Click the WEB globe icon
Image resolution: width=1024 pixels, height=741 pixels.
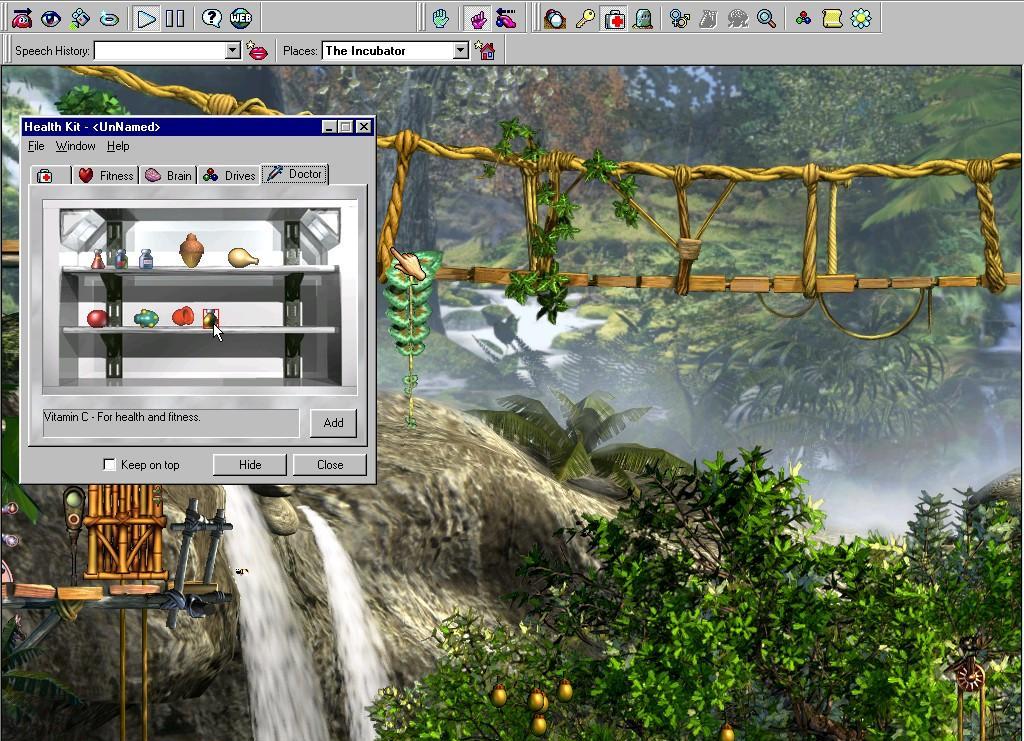click(241, 18)
